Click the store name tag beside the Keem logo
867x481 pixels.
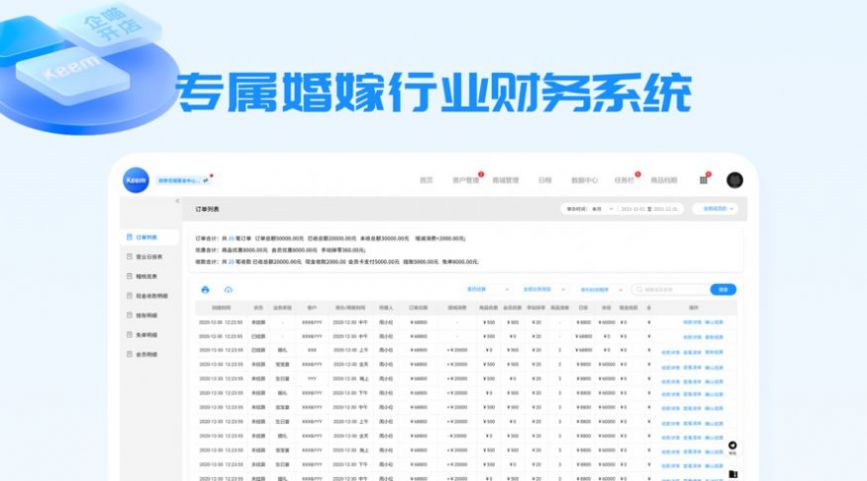(179, 180)
